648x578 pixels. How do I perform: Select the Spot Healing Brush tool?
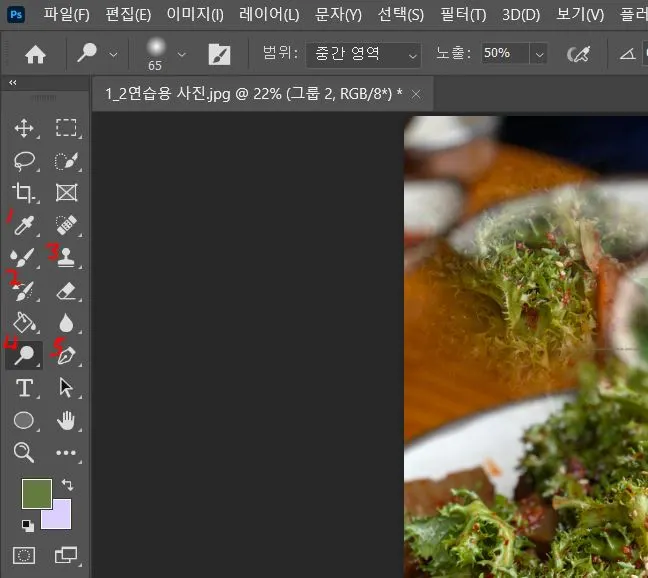pyautogui.click(x=66, y=225)
